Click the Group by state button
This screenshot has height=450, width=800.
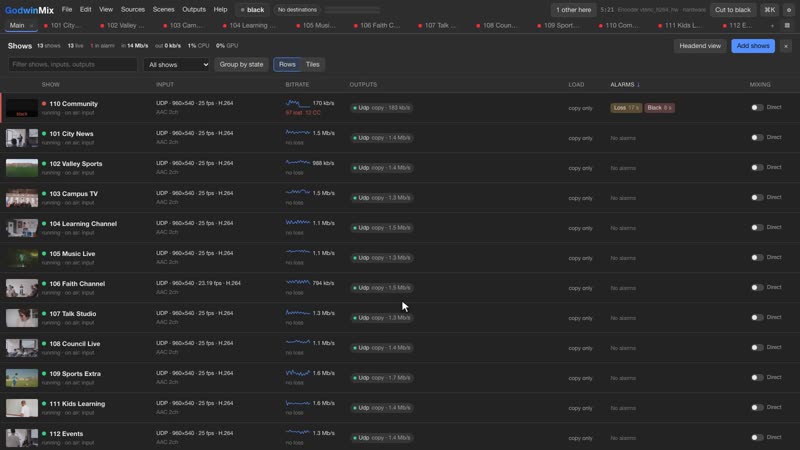241,64
